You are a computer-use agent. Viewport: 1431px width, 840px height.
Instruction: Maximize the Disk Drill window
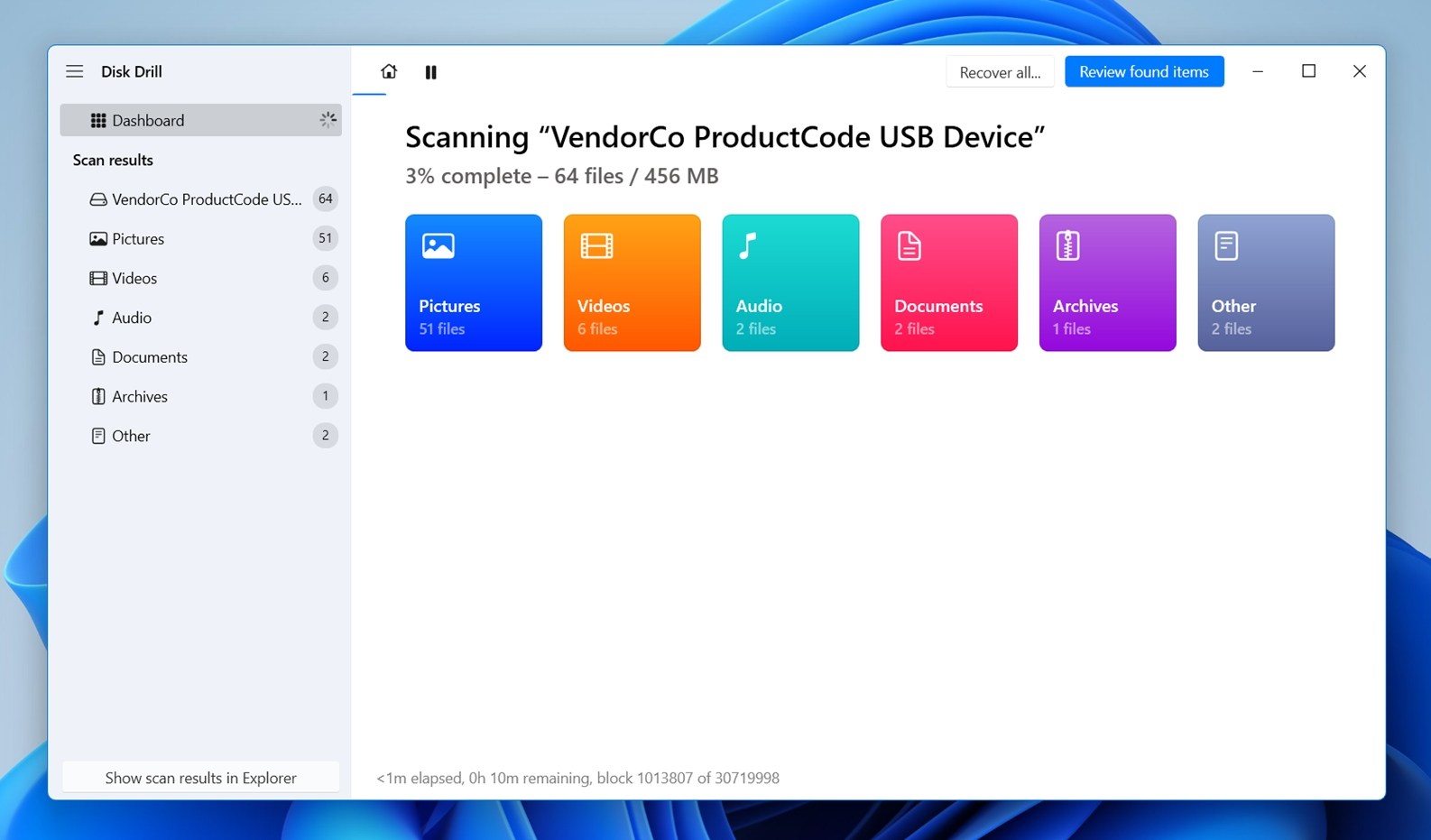tap(1308, 71)
